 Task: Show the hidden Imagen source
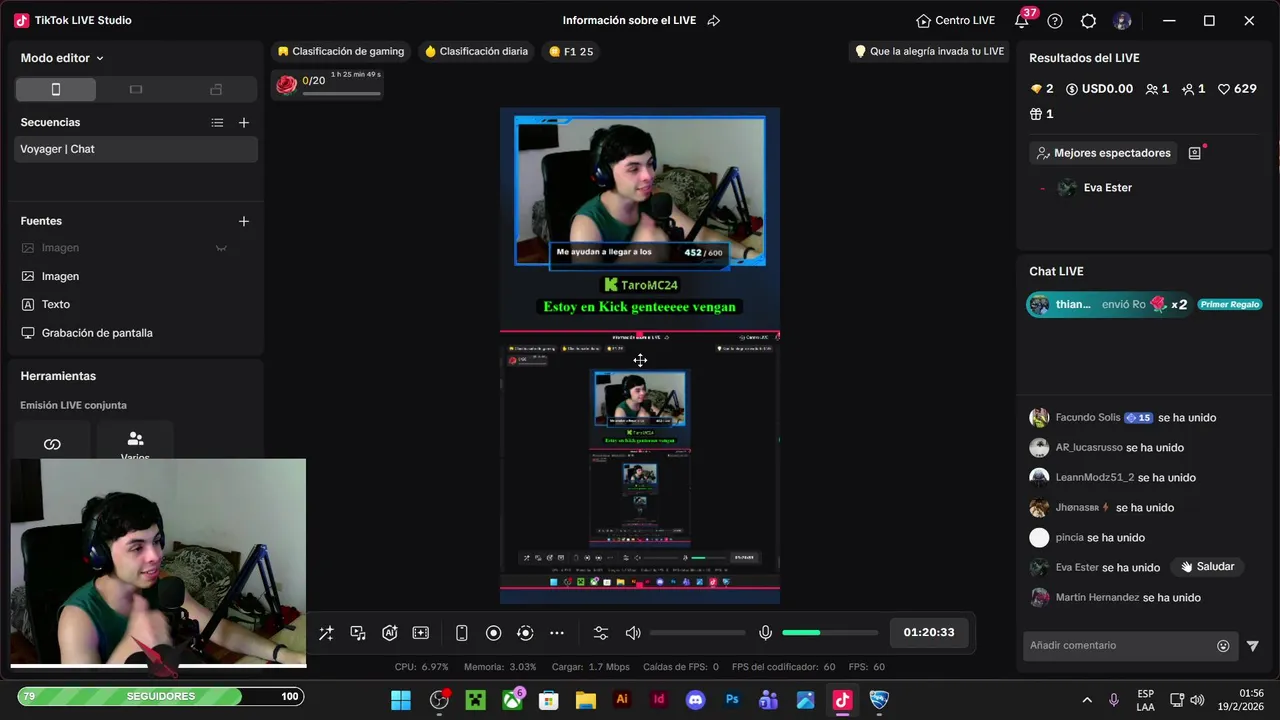(221, 248)
